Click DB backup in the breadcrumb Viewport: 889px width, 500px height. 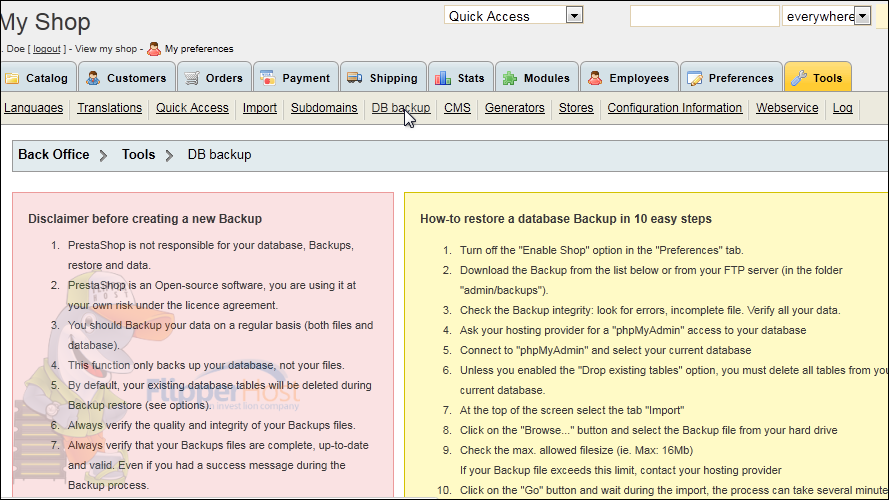tap(219, 155)
